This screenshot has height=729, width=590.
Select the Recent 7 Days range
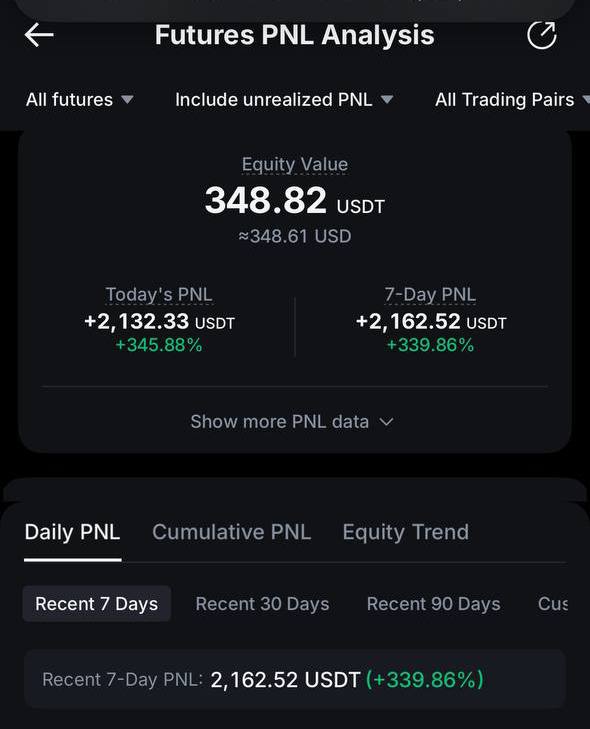(x=97, y=604)
